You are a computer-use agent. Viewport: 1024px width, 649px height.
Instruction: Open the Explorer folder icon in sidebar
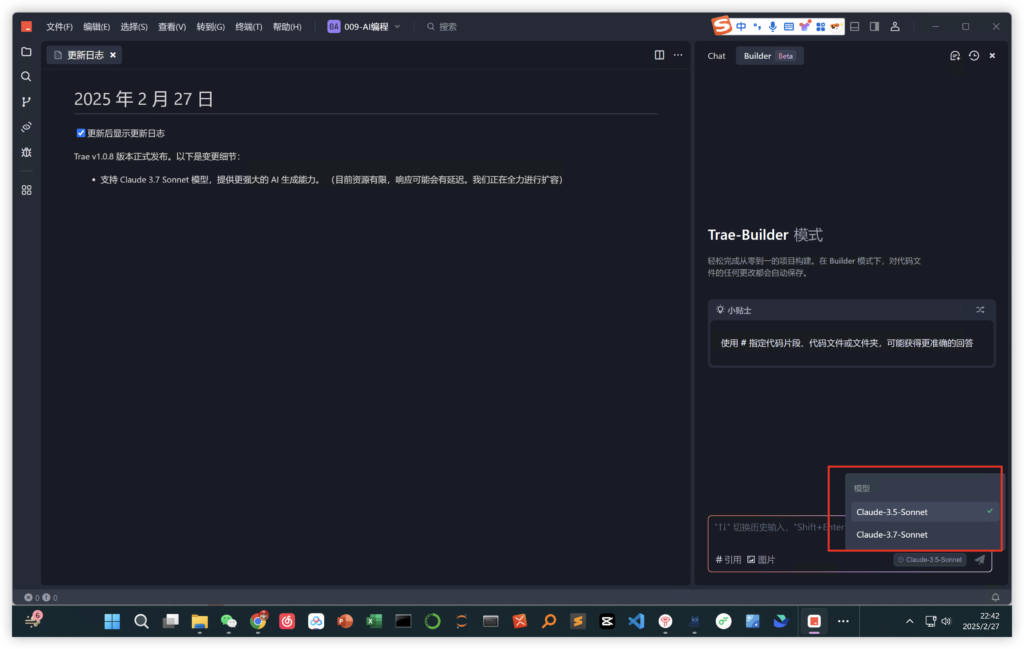coord(26,52)
